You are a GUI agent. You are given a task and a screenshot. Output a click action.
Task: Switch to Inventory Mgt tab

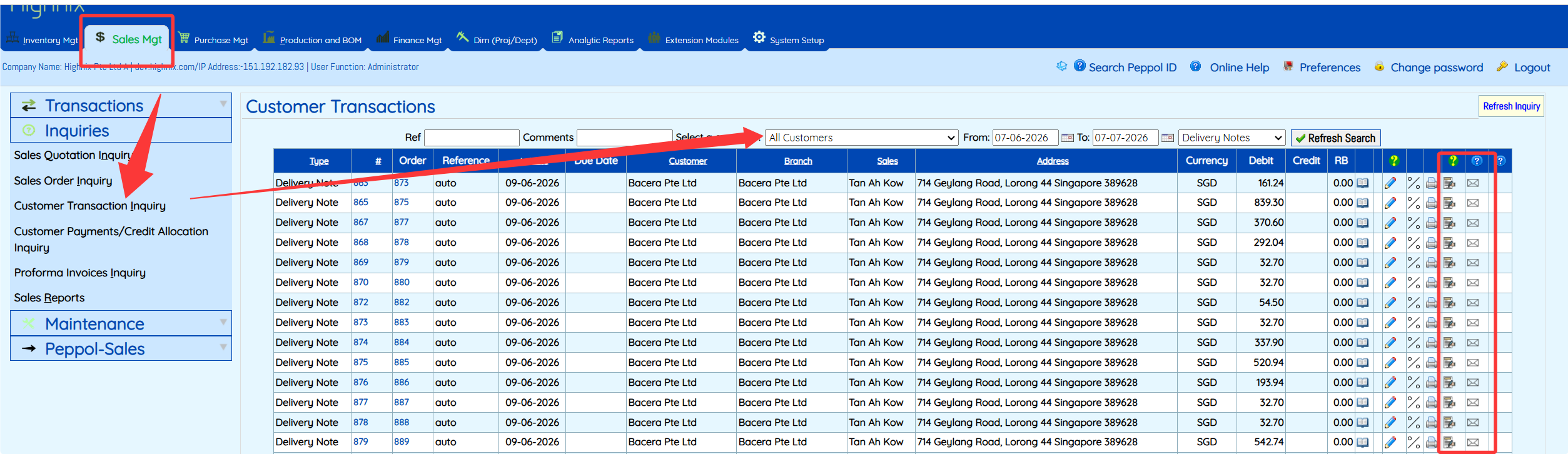(x=43, y=39)
